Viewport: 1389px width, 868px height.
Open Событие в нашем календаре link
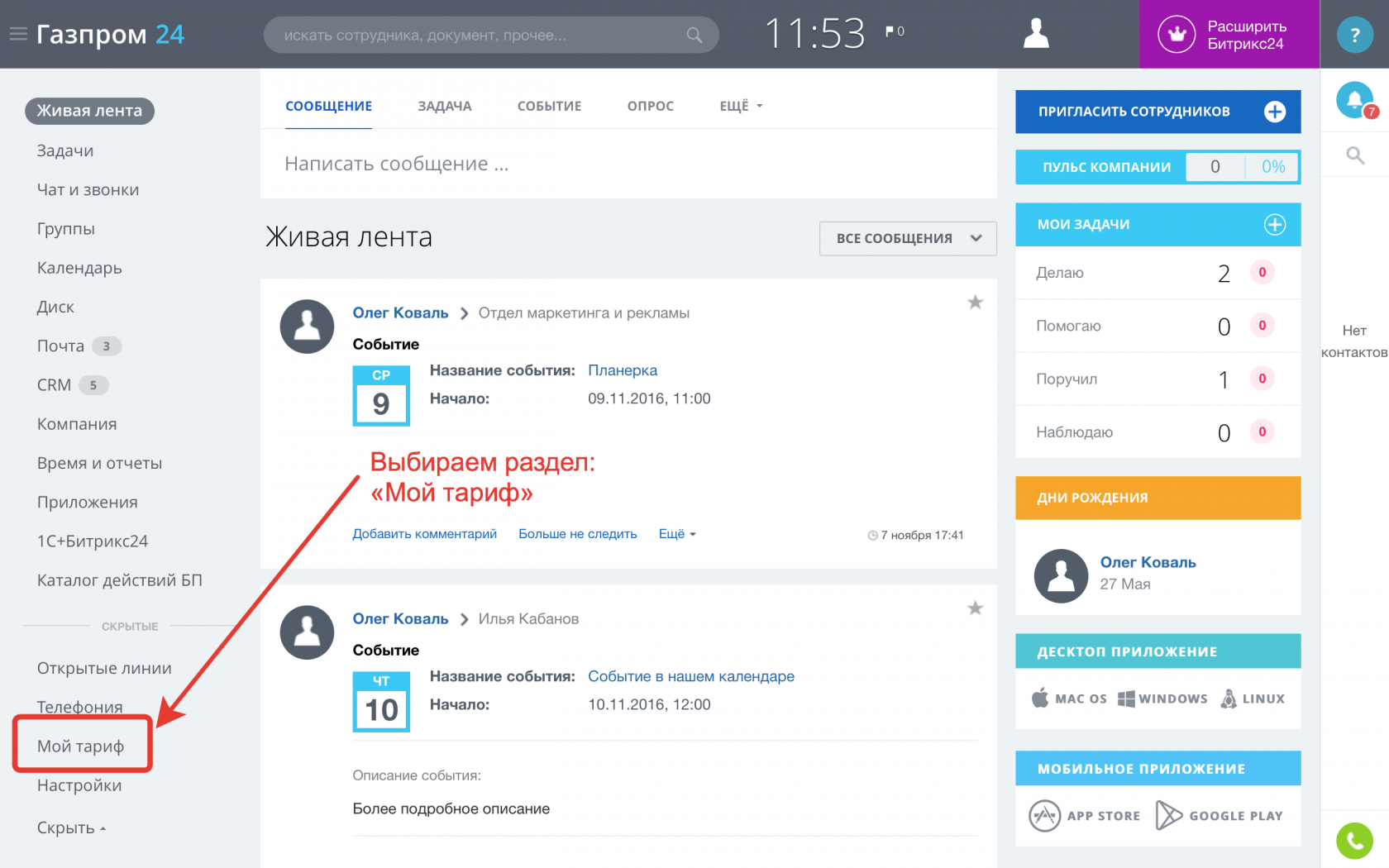691,676
